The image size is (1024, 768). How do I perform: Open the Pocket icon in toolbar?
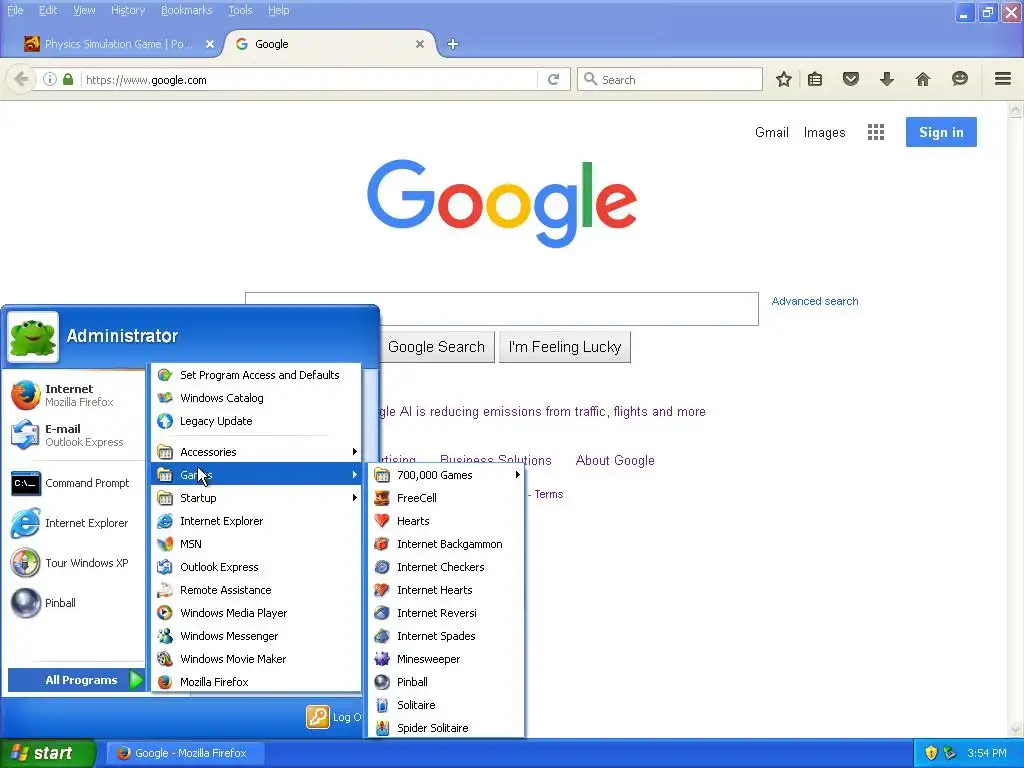click(850, 80)
